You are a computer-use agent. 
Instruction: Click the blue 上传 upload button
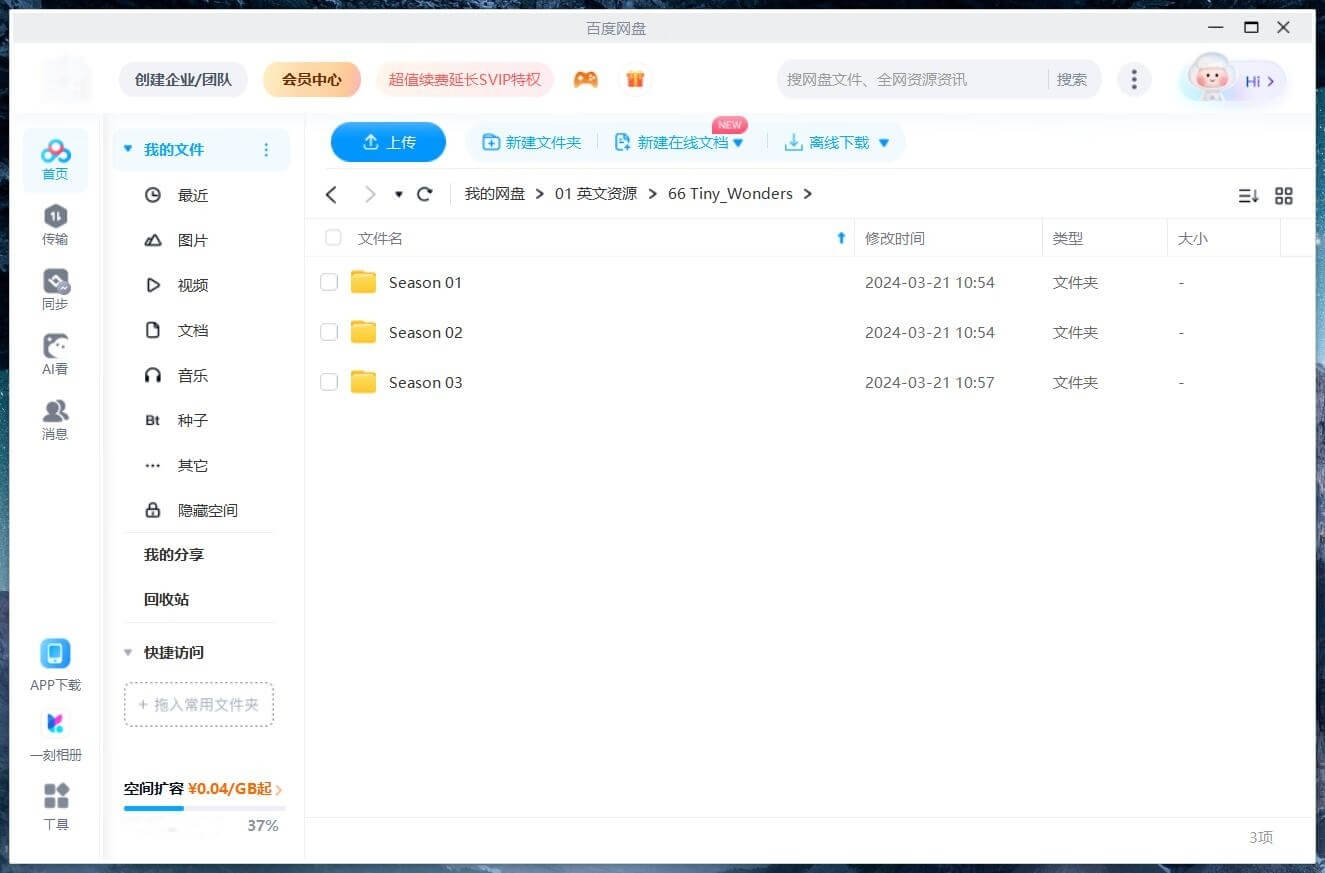[x=388, y=142]
